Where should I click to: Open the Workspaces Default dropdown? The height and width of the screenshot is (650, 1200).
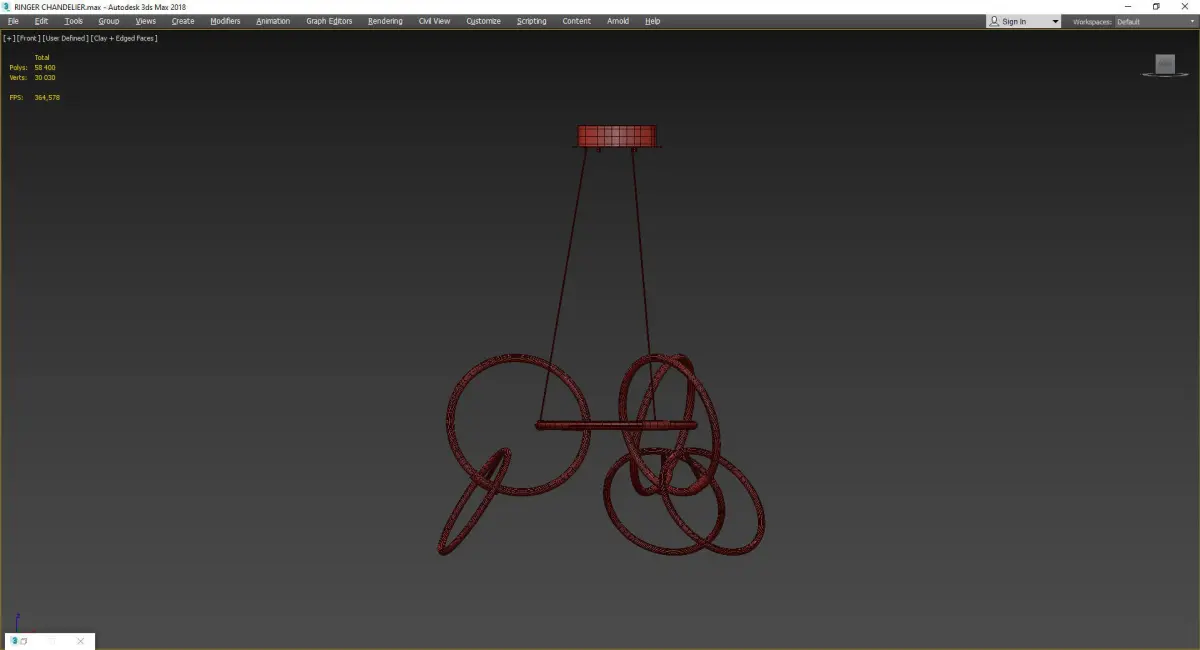pos(1154,21)
